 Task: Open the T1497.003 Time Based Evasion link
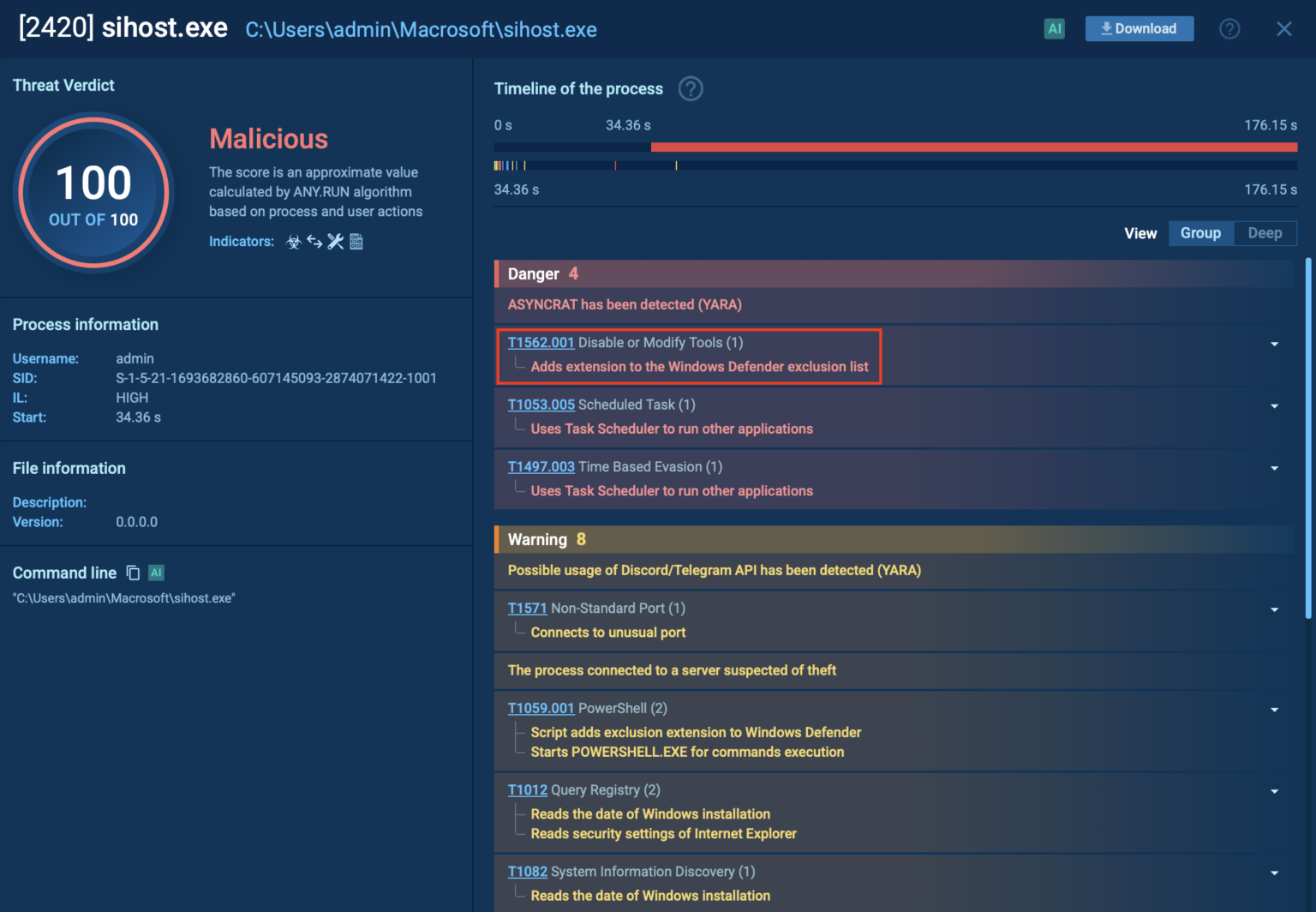[541, 466]
